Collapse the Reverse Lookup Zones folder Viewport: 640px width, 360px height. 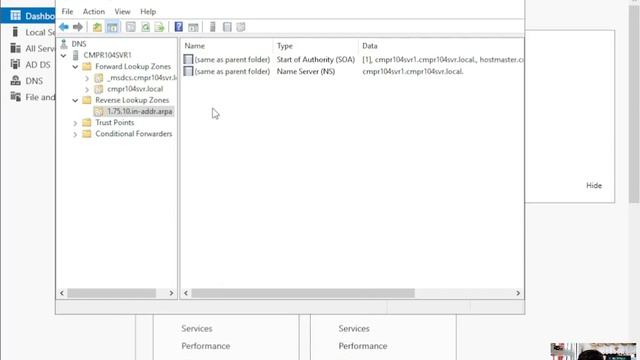pos(75,100)
